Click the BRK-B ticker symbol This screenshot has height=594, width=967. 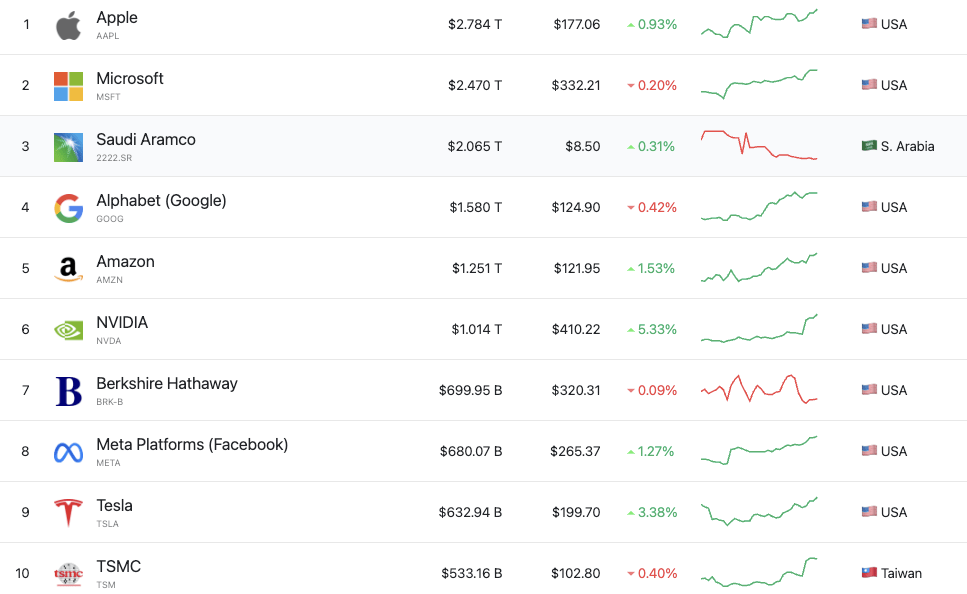(x=110, y=402)
